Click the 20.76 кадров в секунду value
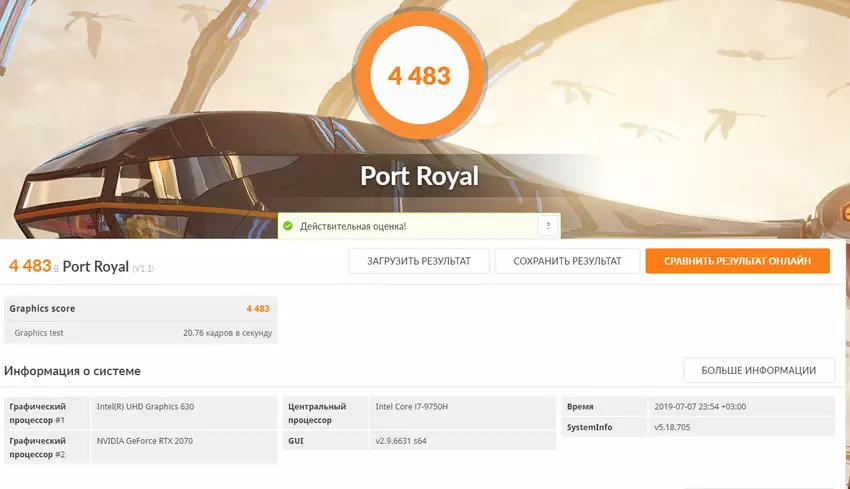This screenshot has width=850, height=489. tap(227, 332)
